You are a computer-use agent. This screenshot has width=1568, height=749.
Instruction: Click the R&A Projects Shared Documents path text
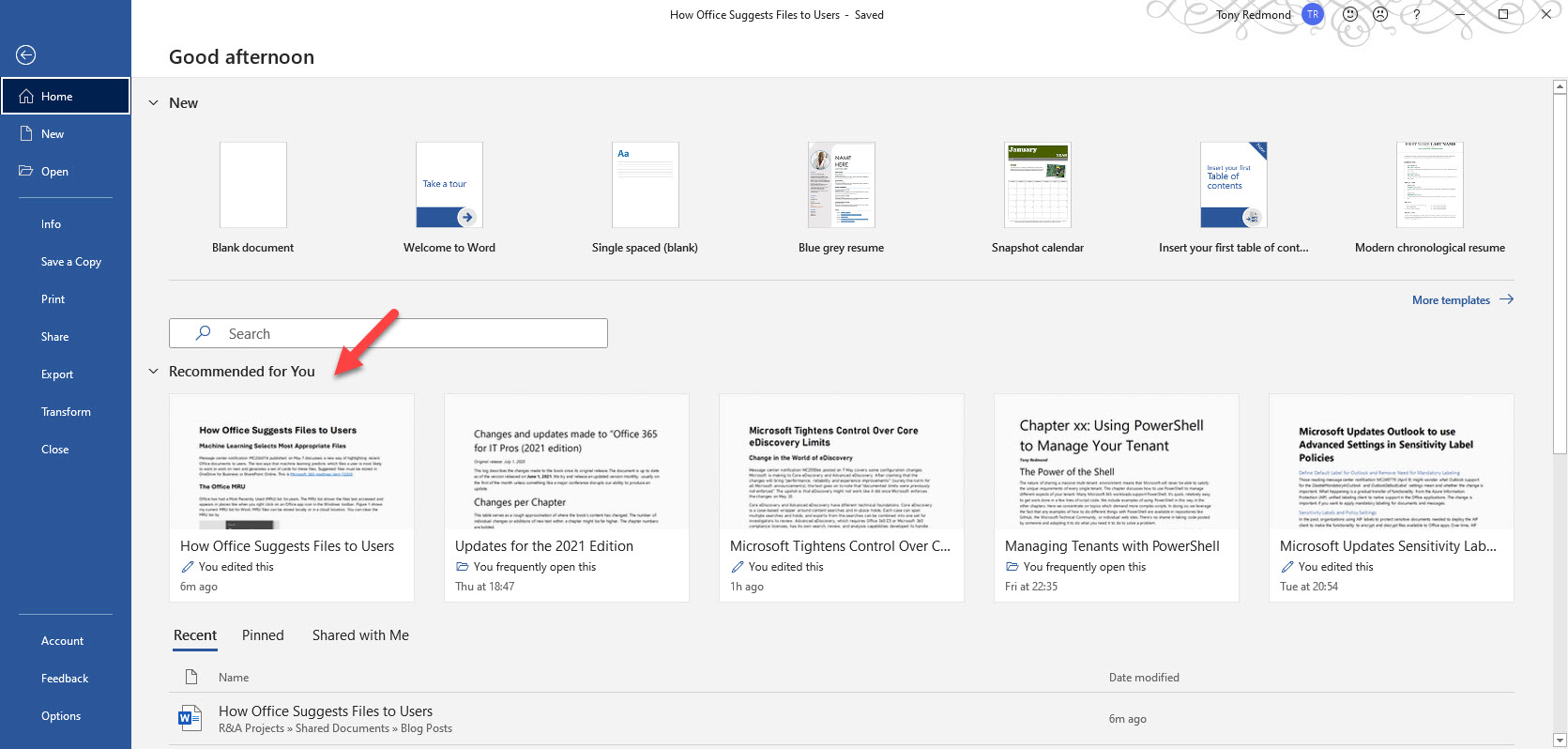(335, 728)
